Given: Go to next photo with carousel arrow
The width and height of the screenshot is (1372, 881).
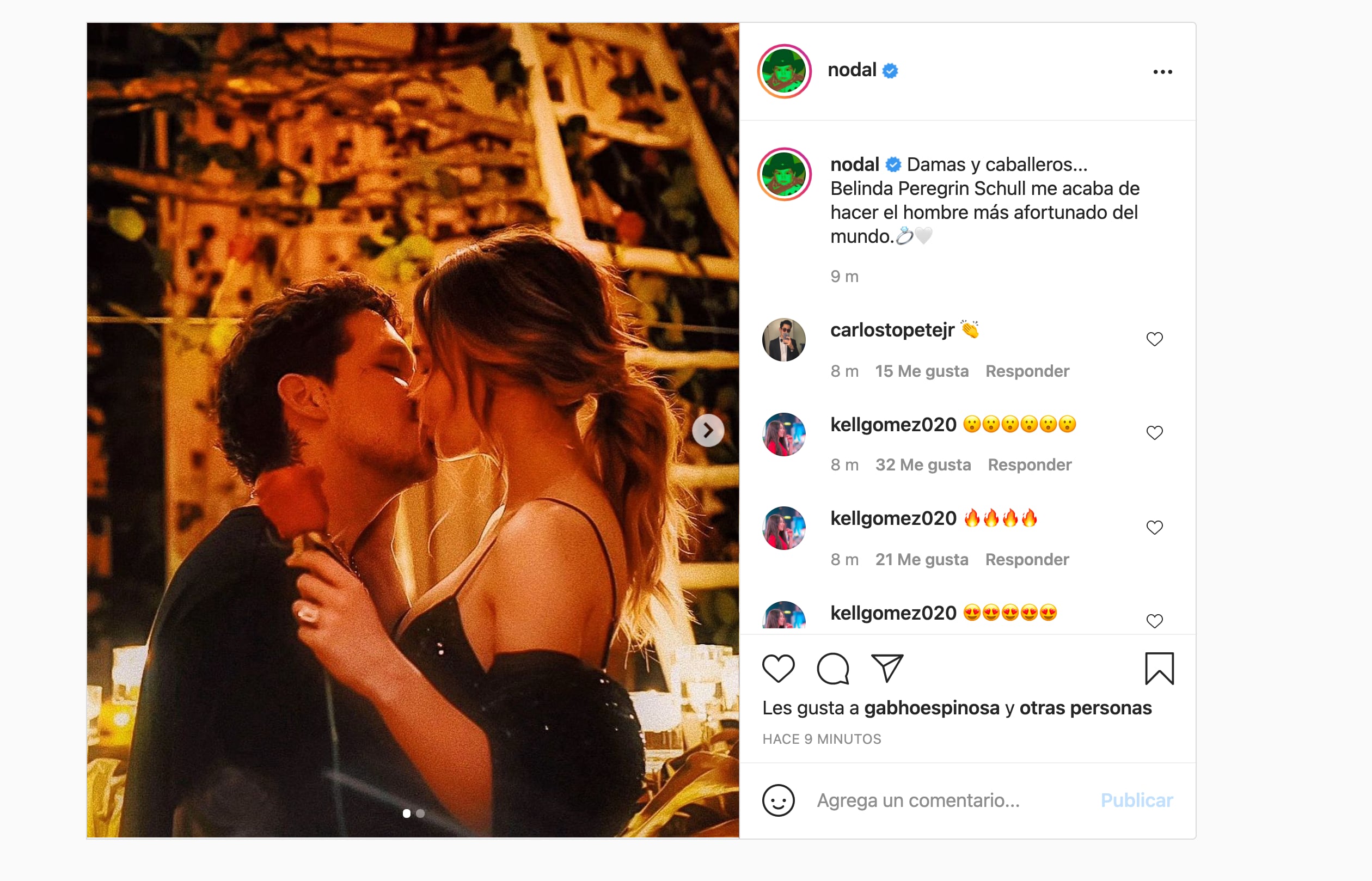Looking at the screenshot, I should (x=708, y=430).
